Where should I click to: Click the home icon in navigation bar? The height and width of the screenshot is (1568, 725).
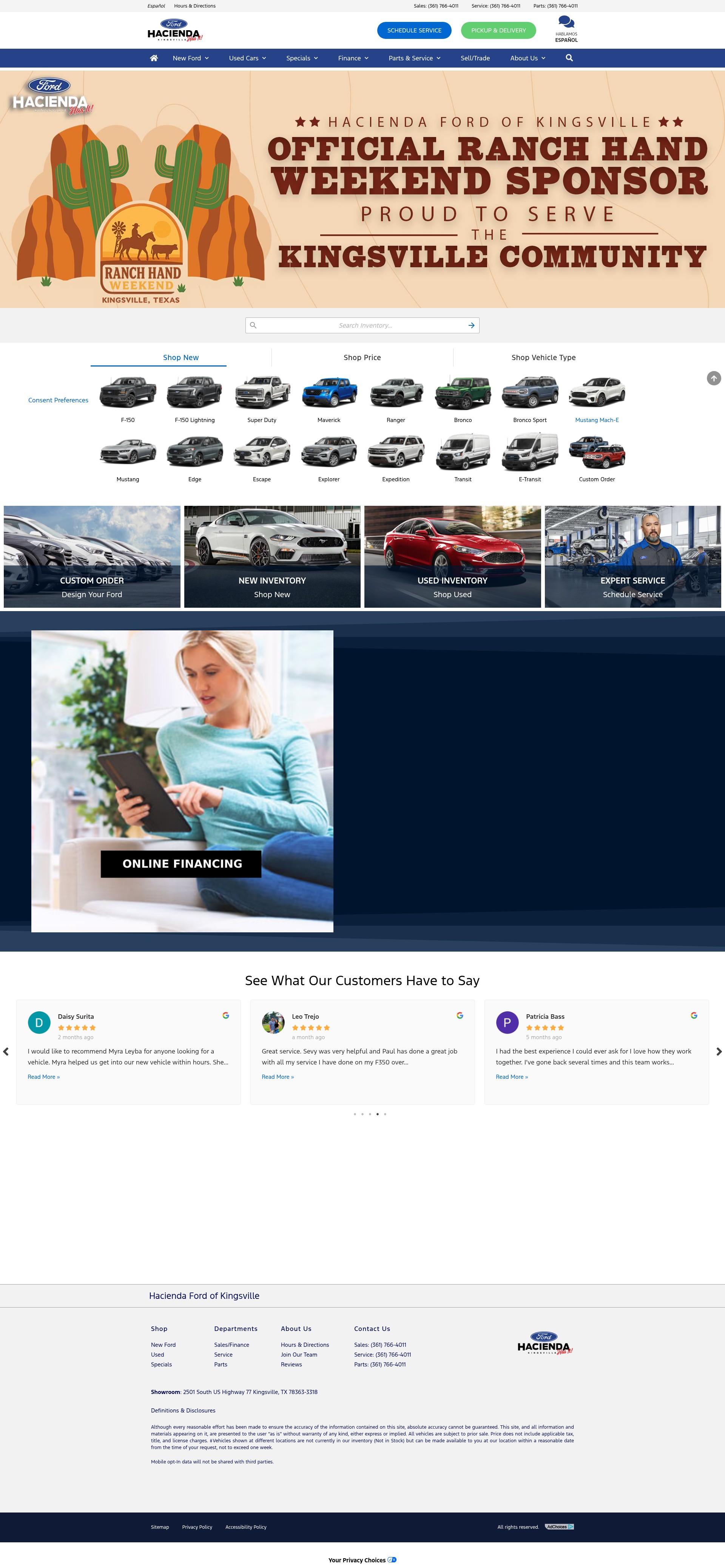pos(154,58)
